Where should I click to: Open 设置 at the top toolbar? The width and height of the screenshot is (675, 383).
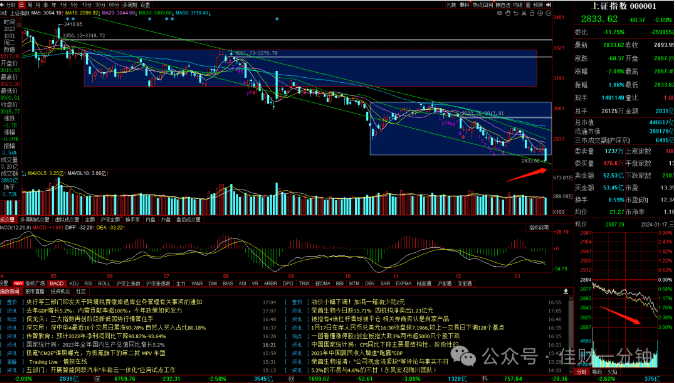pos(145,5)
